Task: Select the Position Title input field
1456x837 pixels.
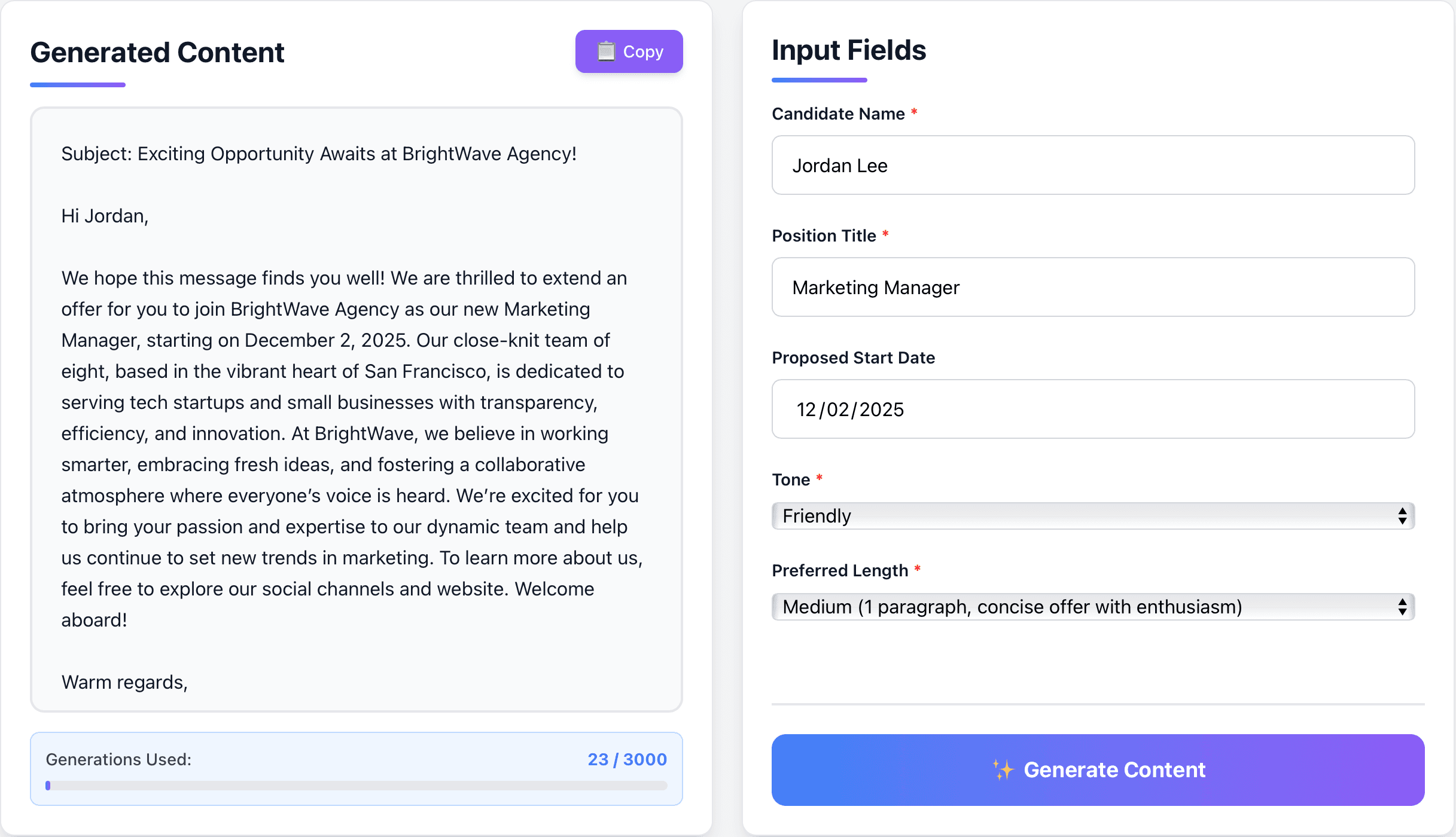Action: 1092,287
